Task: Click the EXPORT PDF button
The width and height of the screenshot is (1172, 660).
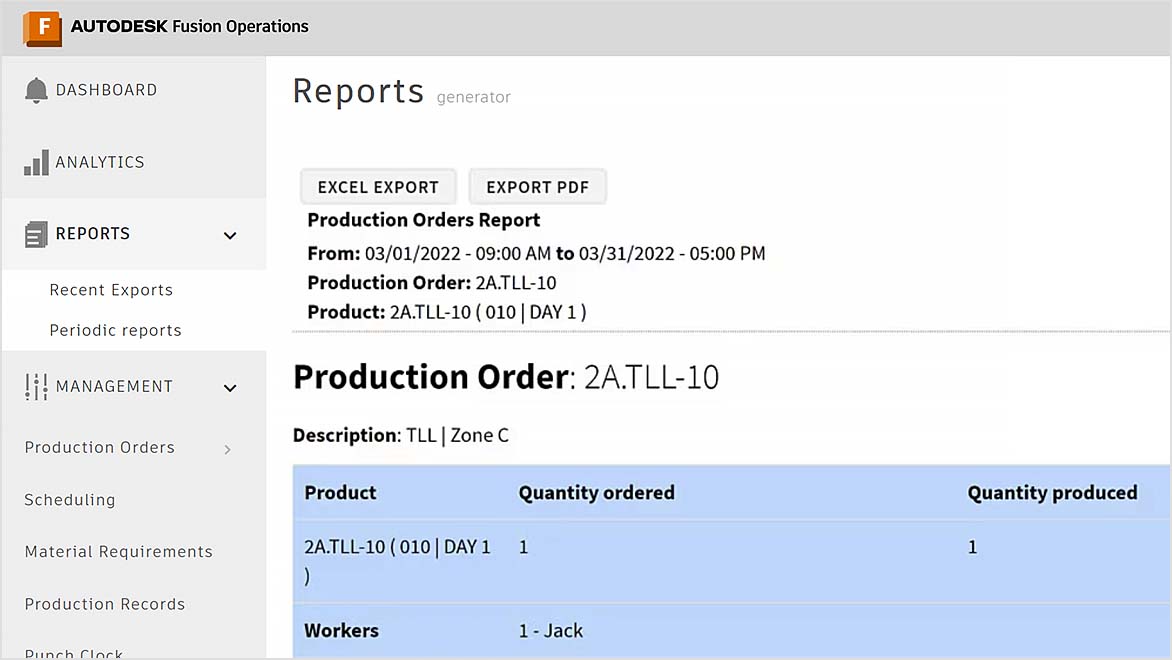Action: pyautogui.click(x=538, y=186)
